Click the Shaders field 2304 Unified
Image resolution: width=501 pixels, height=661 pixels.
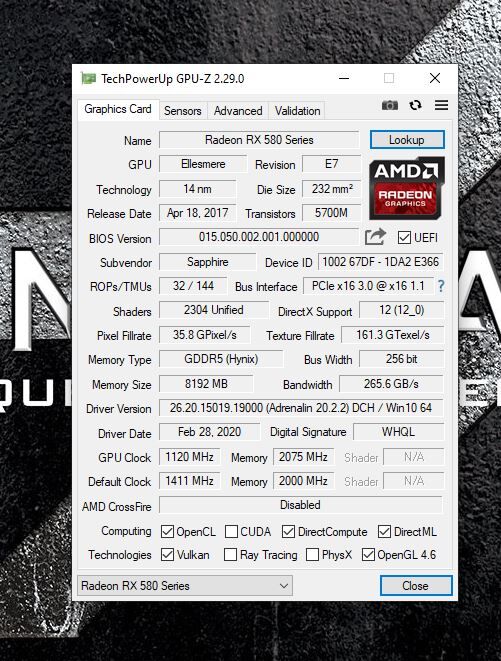(x=213, y=310)
